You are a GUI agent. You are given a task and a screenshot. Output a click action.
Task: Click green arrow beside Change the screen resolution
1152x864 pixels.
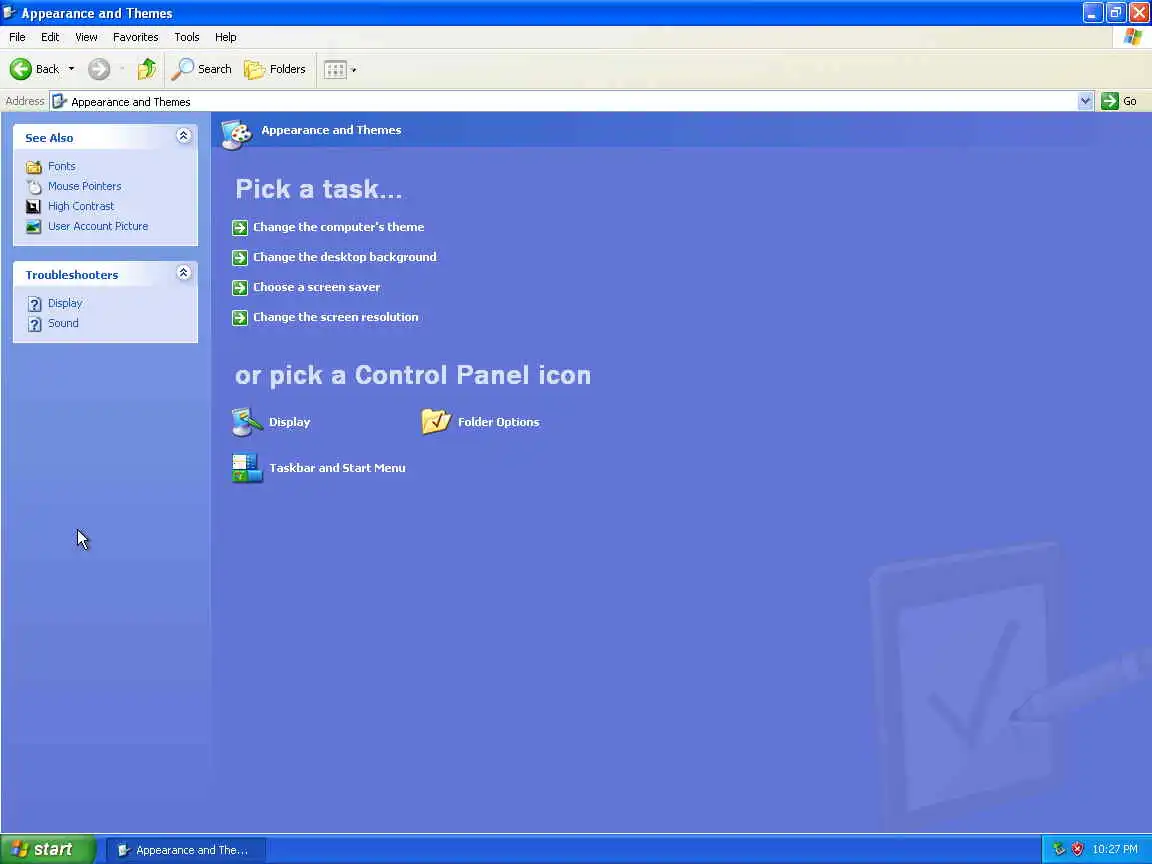click(240, 318)
